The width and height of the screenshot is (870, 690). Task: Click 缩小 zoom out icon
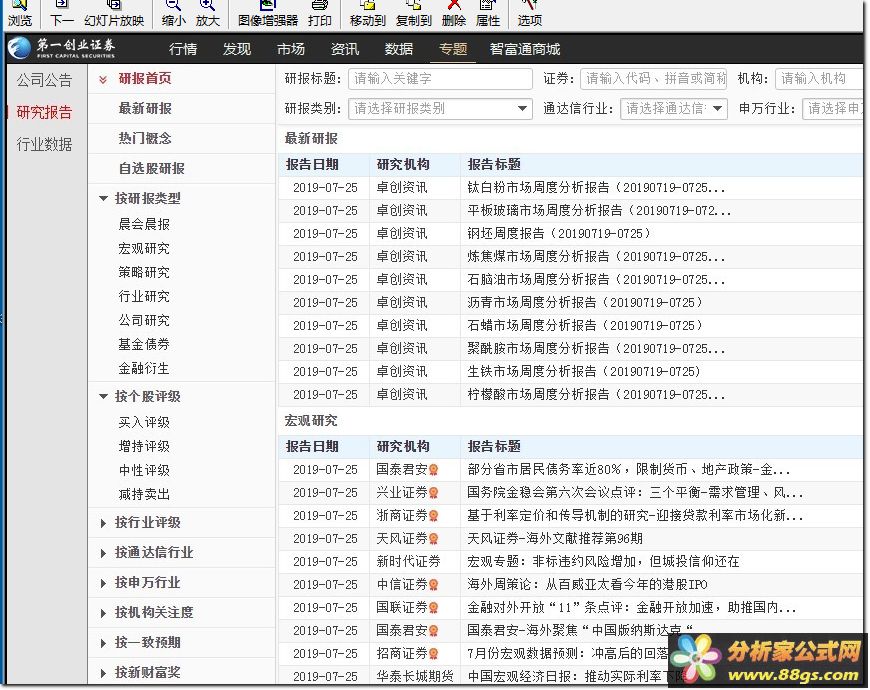tap(173, 7)
